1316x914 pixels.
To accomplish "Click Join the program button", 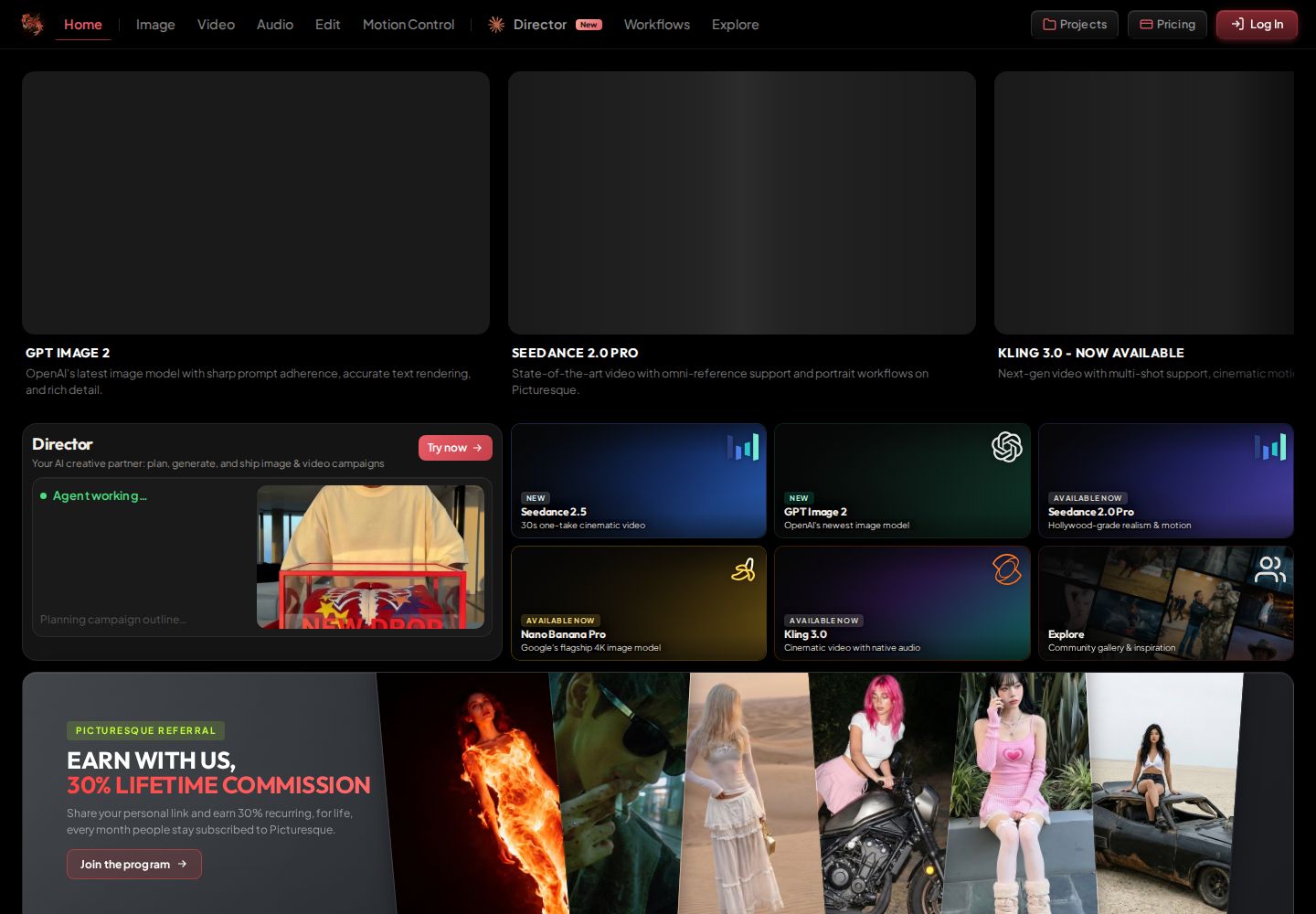I will (134, 864).
